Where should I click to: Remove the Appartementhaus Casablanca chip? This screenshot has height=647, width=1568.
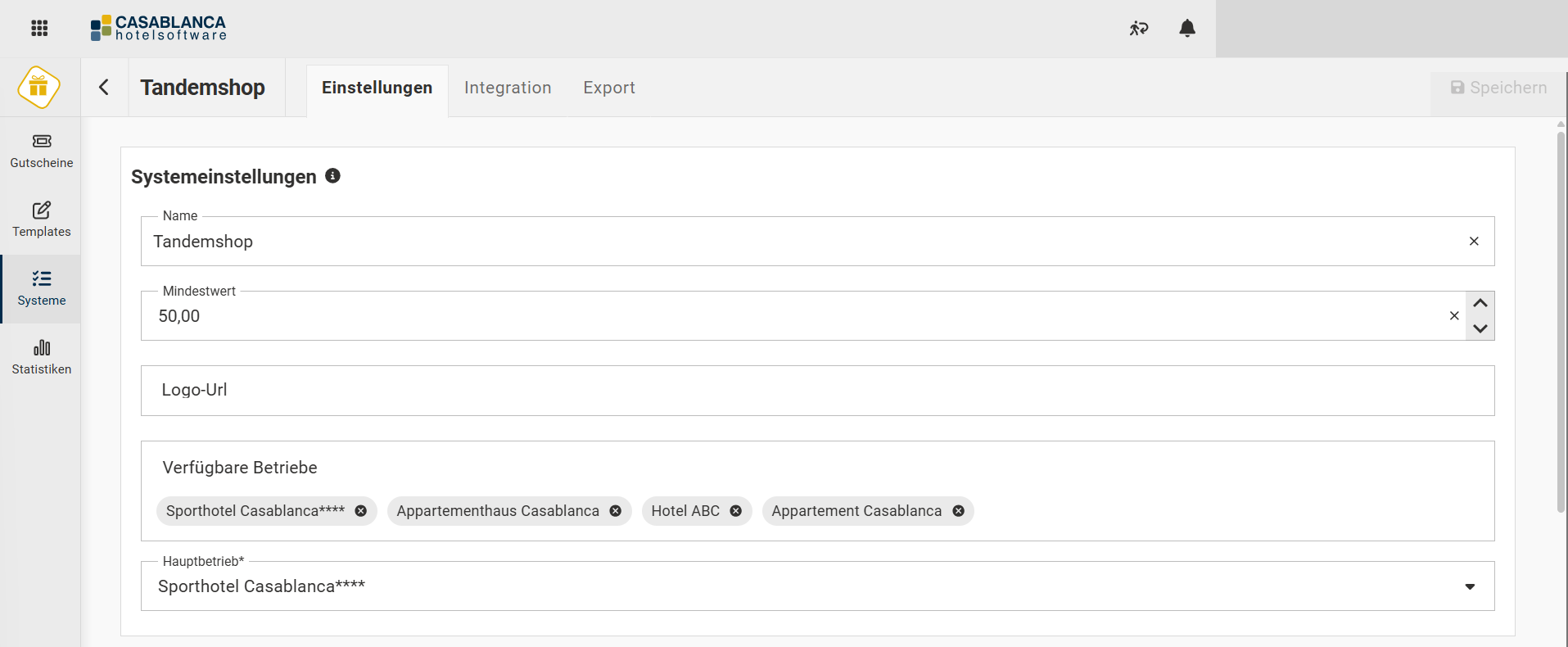point(615,511)
